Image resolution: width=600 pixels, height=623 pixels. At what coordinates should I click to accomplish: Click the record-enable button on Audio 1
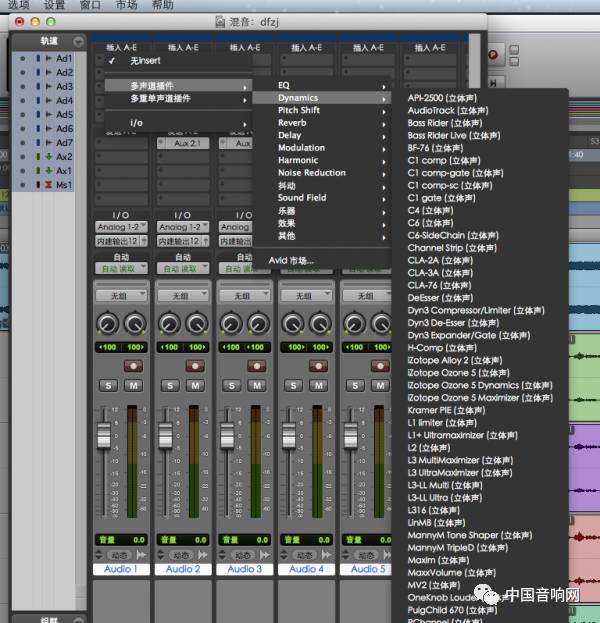(132, 366)
